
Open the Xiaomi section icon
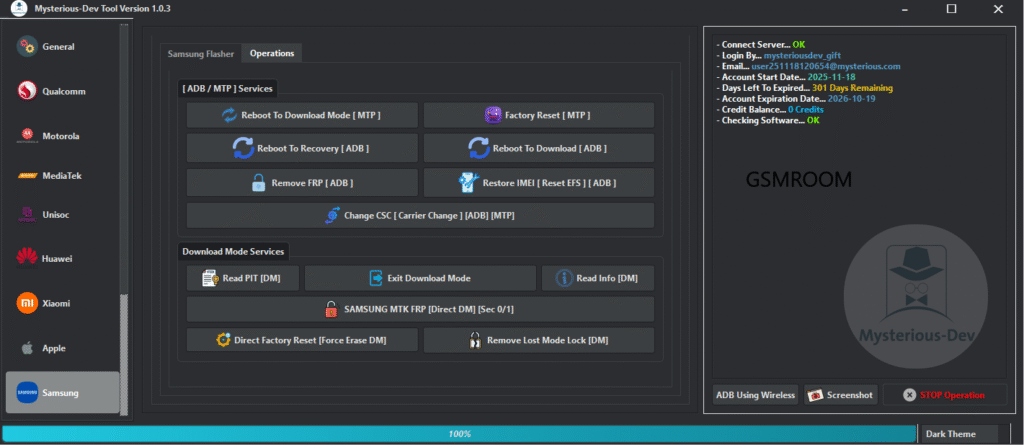(x=27, y=302)
